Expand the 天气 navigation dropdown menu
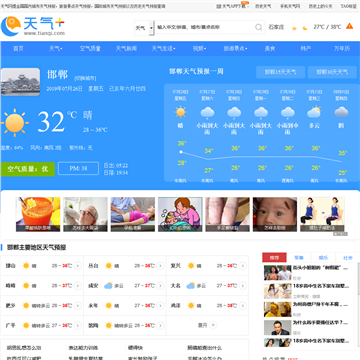This screenshot has width=360, height=360. tap(56, 49)
